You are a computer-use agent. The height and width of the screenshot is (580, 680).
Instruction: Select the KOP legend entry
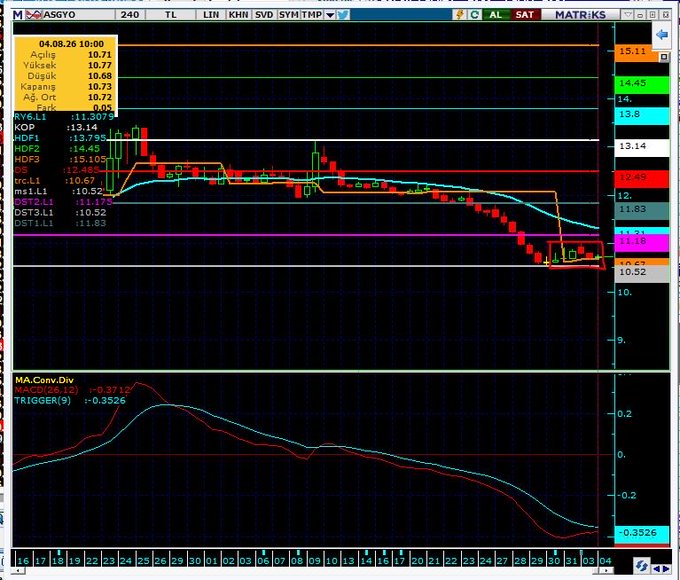56,128
